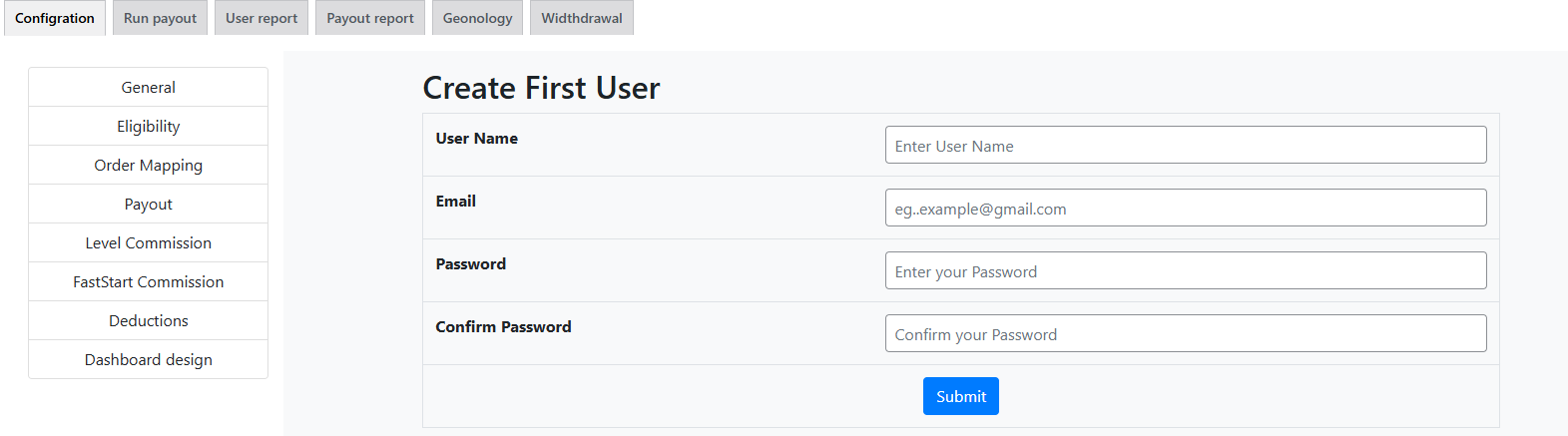Click the Enter User Name field
The width and height of the screenshot is (1568, 436).
pos(1185,145)
